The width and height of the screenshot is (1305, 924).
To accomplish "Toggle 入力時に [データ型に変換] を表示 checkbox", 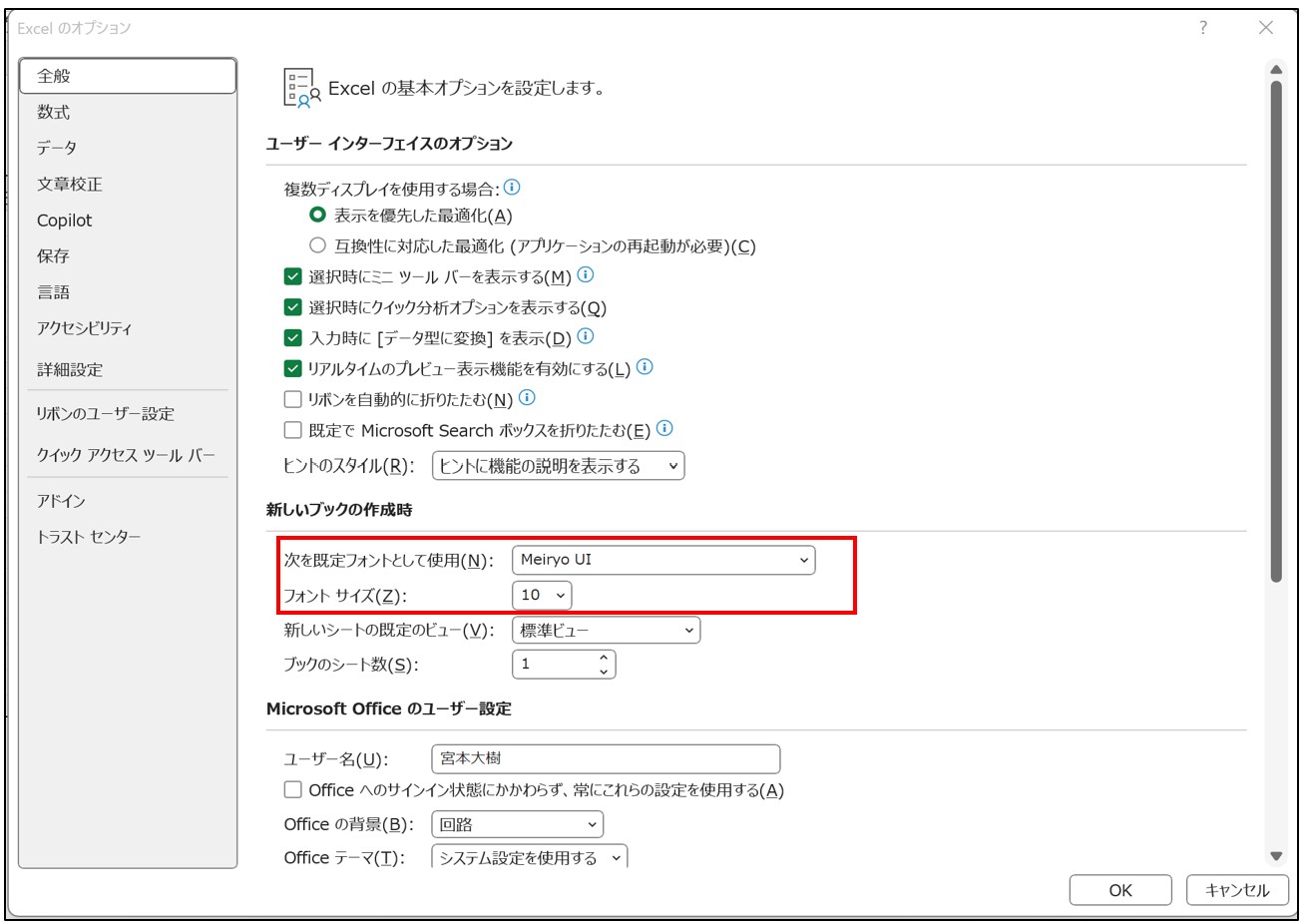I will (x=292, y=338).
